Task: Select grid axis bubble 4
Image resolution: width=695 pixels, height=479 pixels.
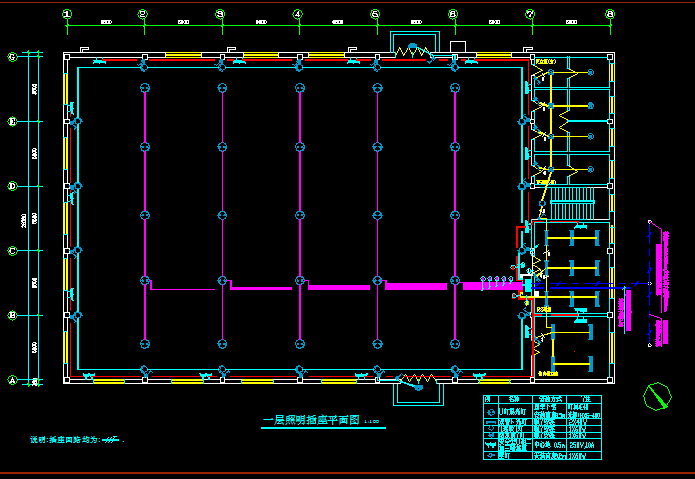Action: [x=298, y=14]
